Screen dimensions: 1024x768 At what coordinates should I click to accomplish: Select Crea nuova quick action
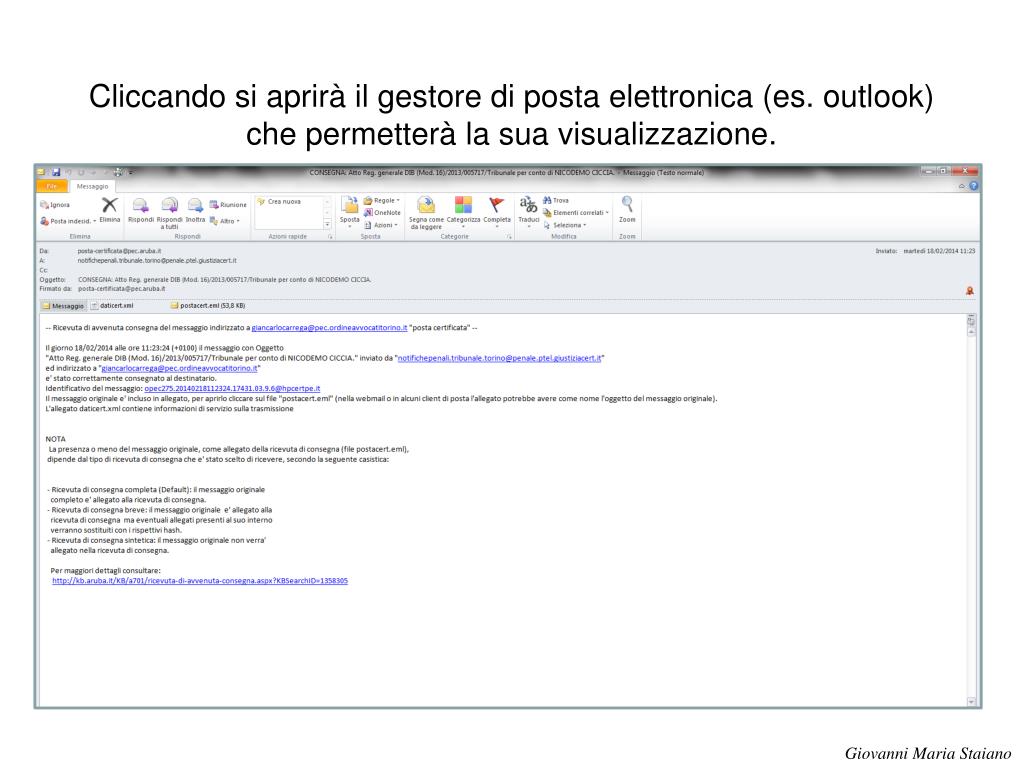coord(280,202)
